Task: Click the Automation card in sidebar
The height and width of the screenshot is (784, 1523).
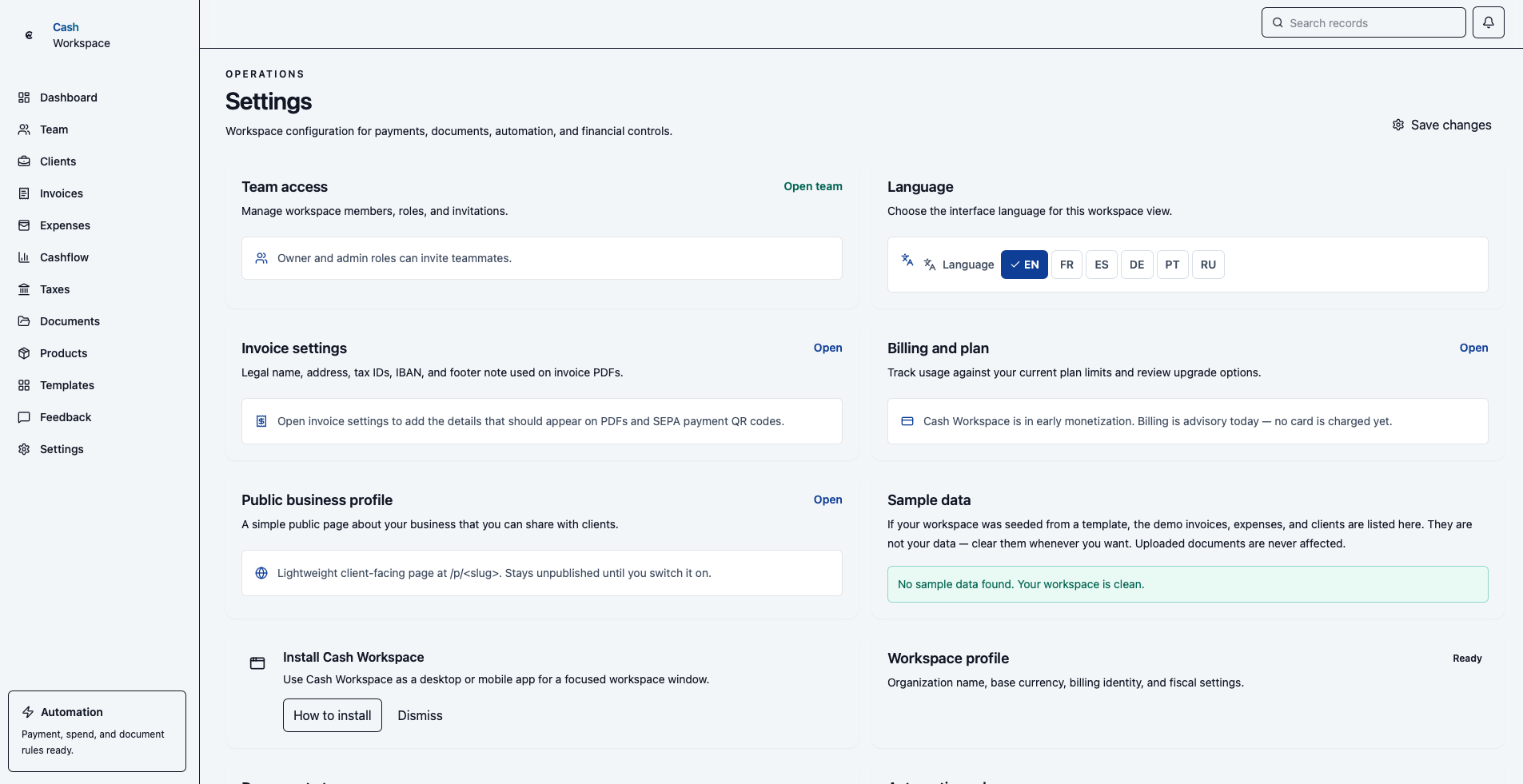Action: (x=97, y=731)
